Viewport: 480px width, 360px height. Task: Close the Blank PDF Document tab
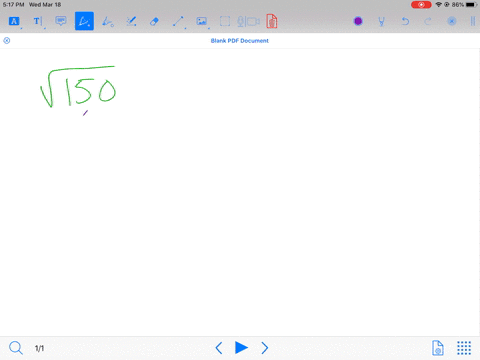pos(7,41)
